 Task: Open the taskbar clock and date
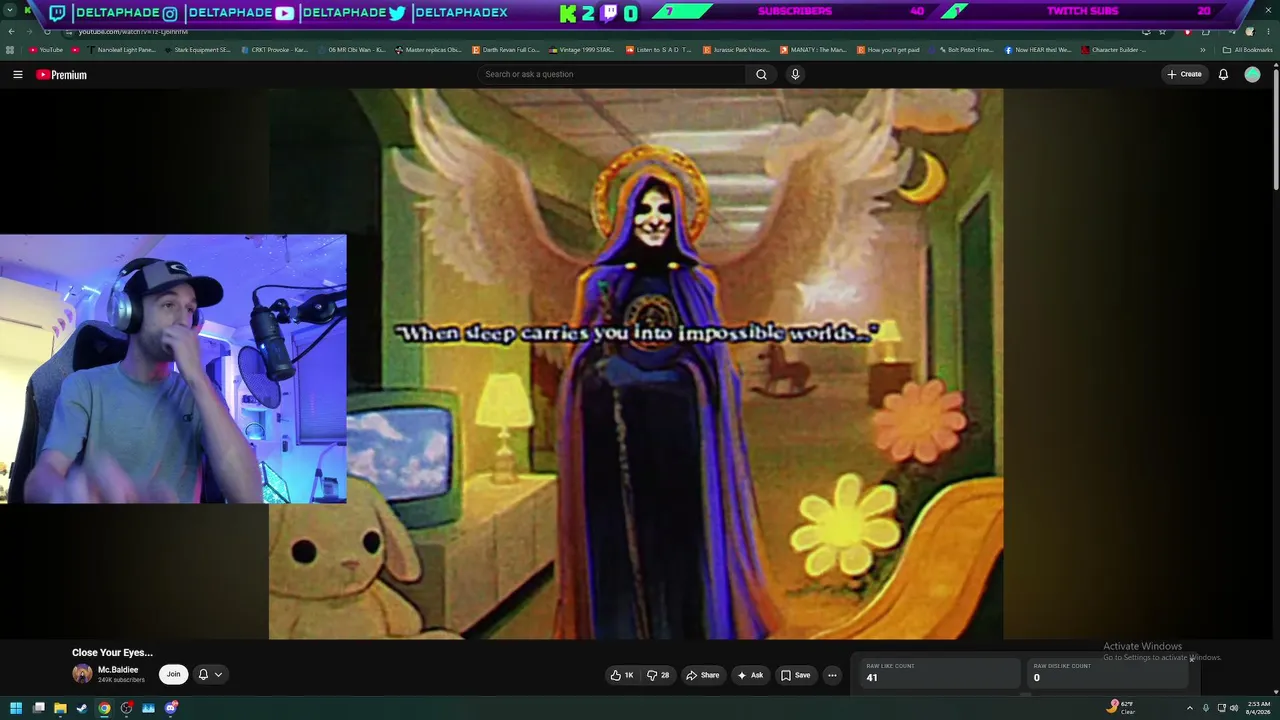(1258, 708)
